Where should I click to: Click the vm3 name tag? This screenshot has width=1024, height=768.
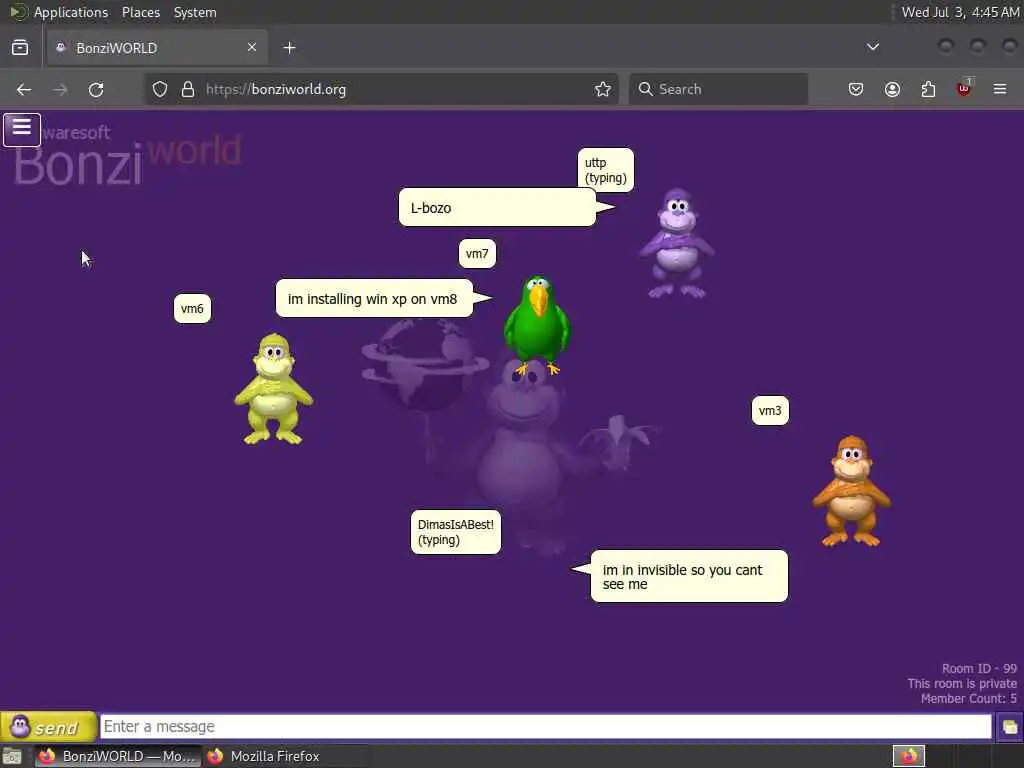(770, 411)
